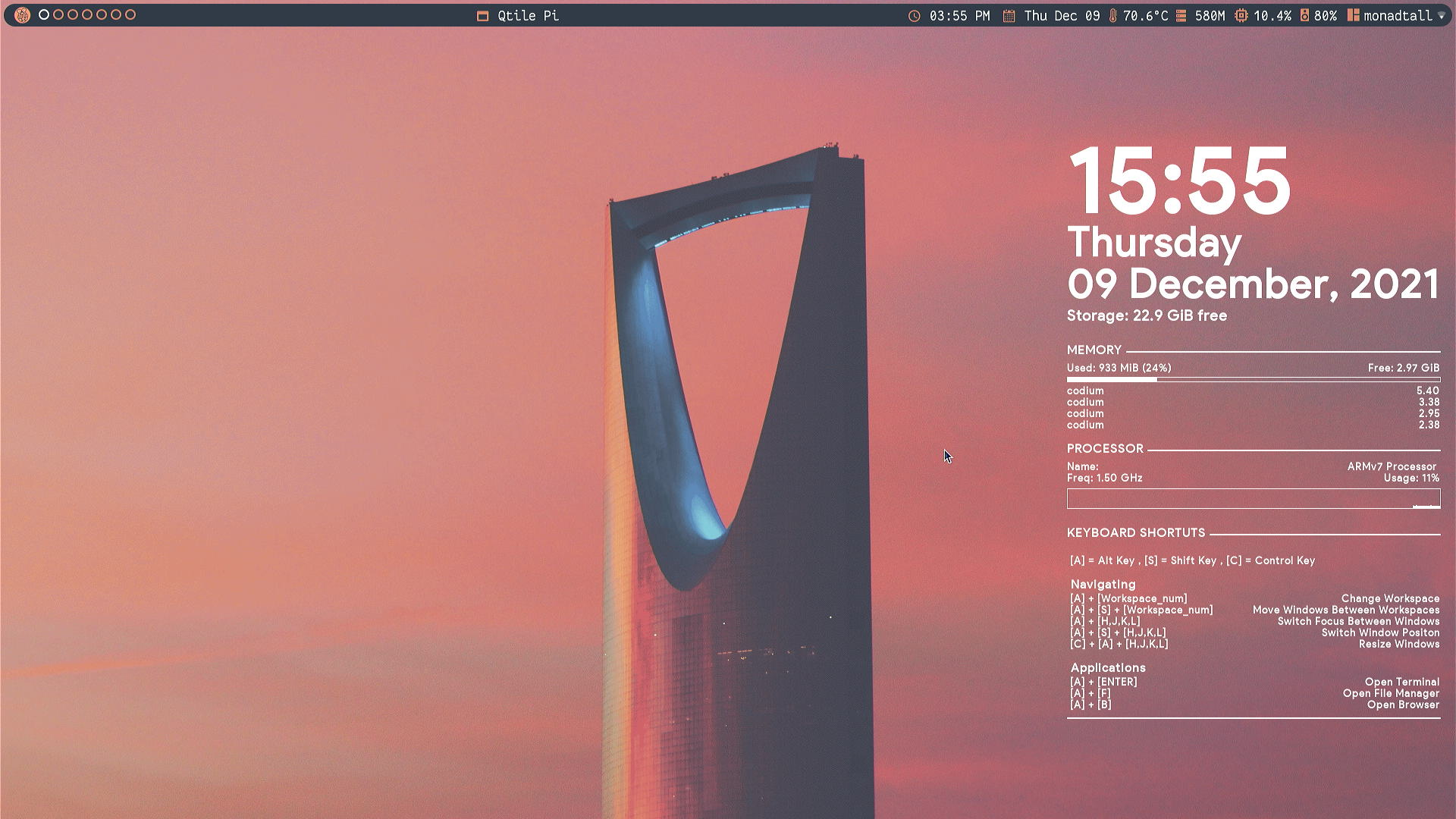Click the monadtall layout icon
Image resolution: width=1456 pixels, height=819 pixels.
(1353, 15)
